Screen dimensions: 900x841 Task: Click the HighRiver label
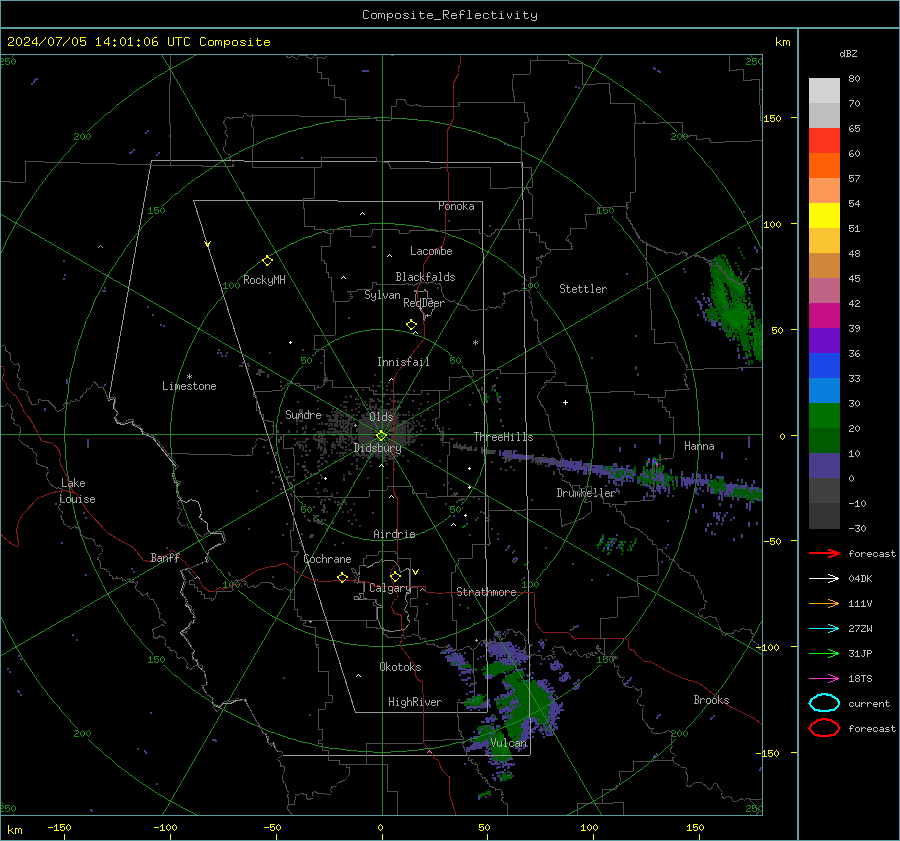pos(415,702)
